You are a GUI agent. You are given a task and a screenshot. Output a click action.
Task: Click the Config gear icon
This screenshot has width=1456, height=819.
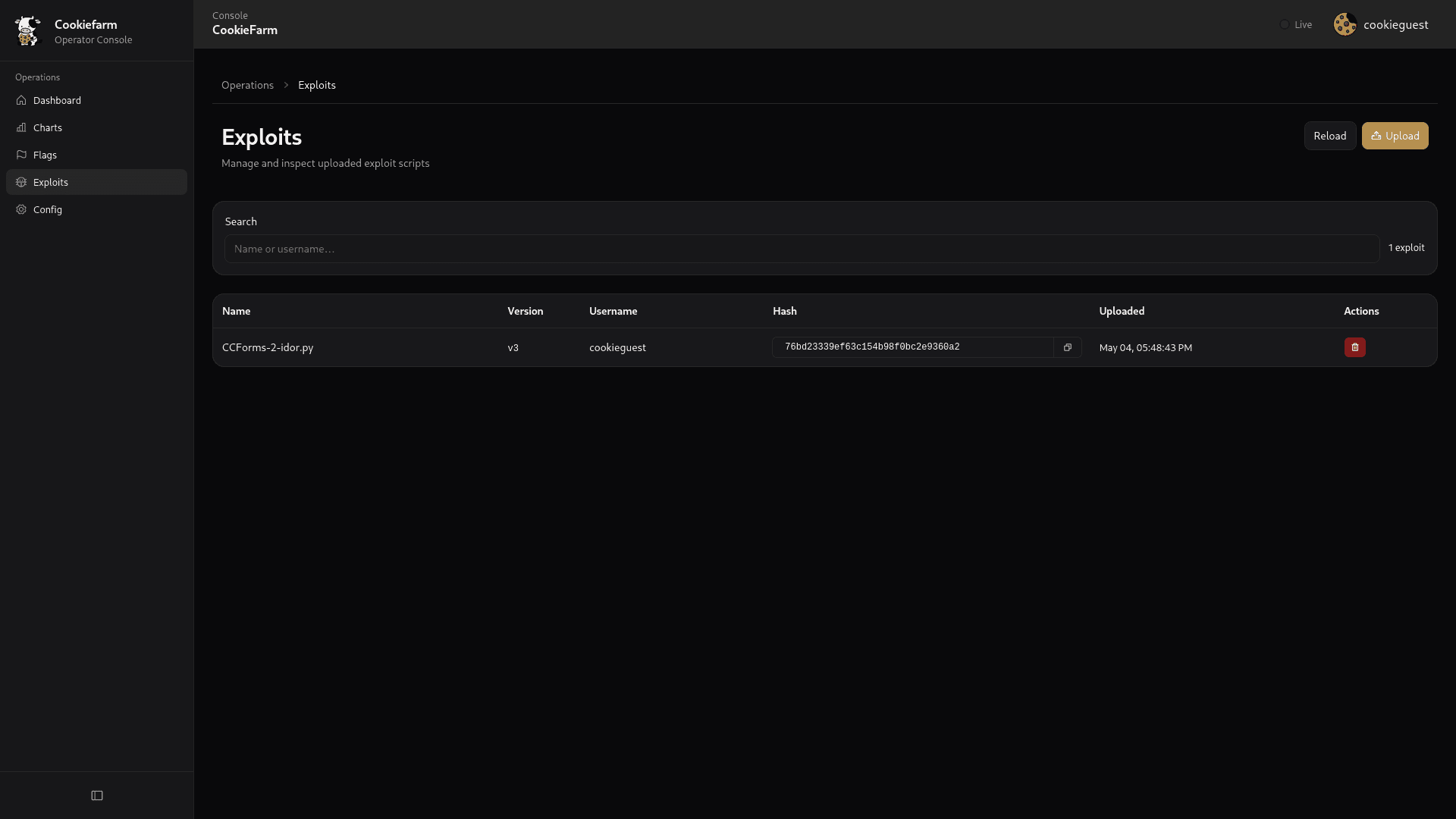pyautogui.click(x=21, y=209)
